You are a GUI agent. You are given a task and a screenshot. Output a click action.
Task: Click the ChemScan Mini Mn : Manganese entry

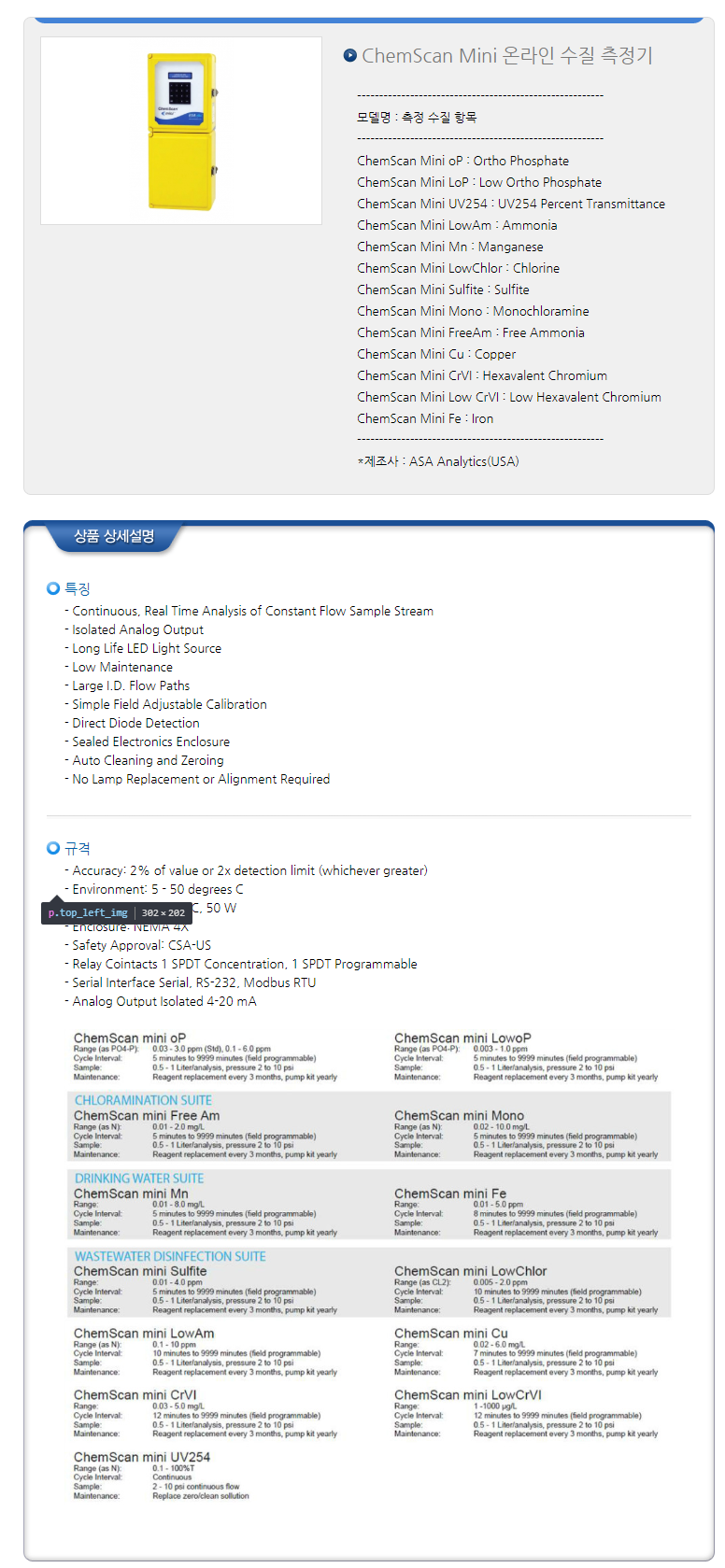pos(449,247)
